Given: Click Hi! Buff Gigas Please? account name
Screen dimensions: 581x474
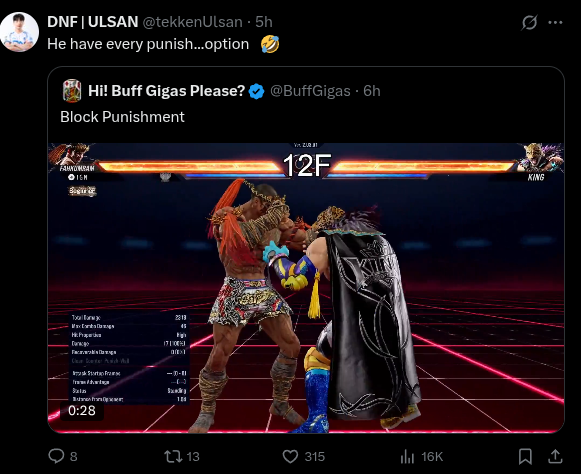Looking at the screenshot, I should [166, 91].
